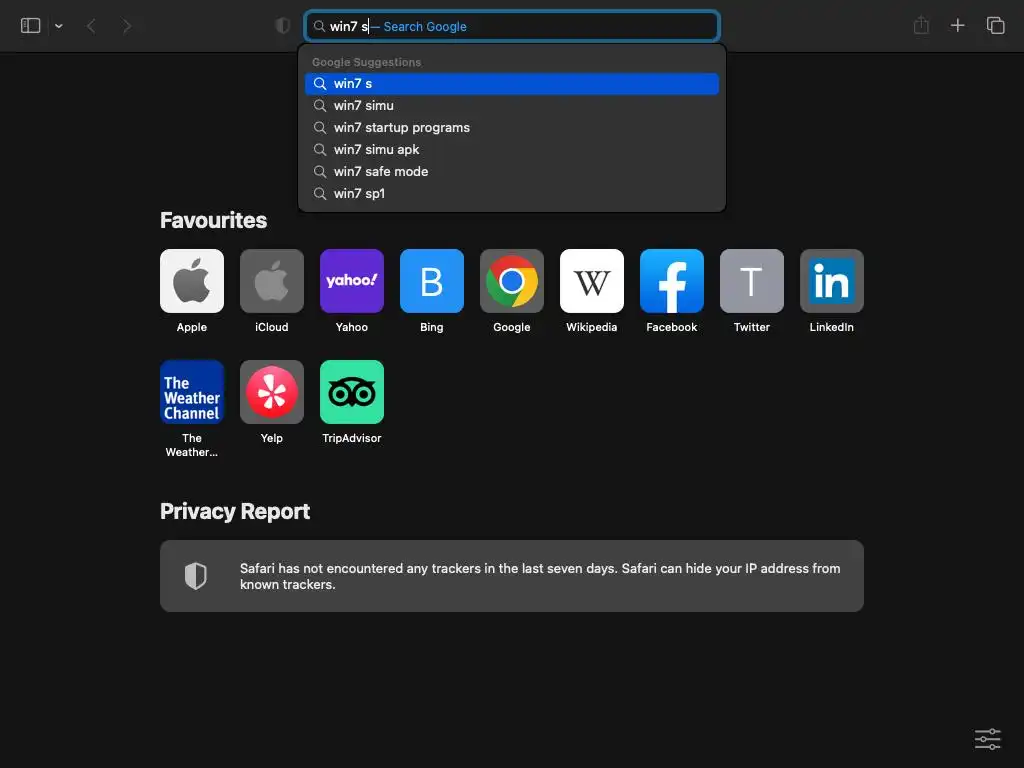Go back to the previous page
The height and width of the screenshot is (768, 1024).
point(91,26)
